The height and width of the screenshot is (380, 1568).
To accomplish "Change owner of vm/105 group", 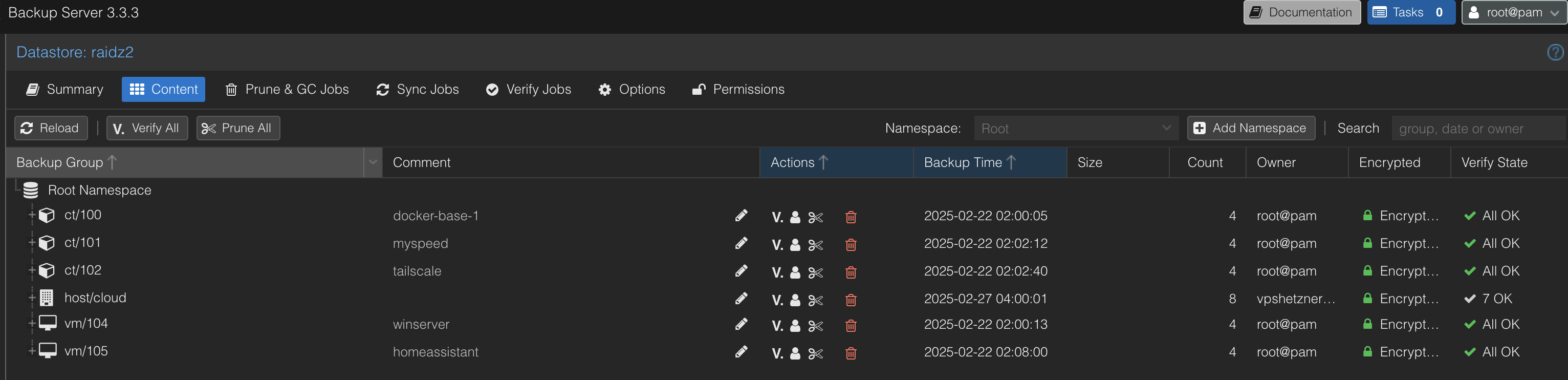I will (x=795, y=353).
